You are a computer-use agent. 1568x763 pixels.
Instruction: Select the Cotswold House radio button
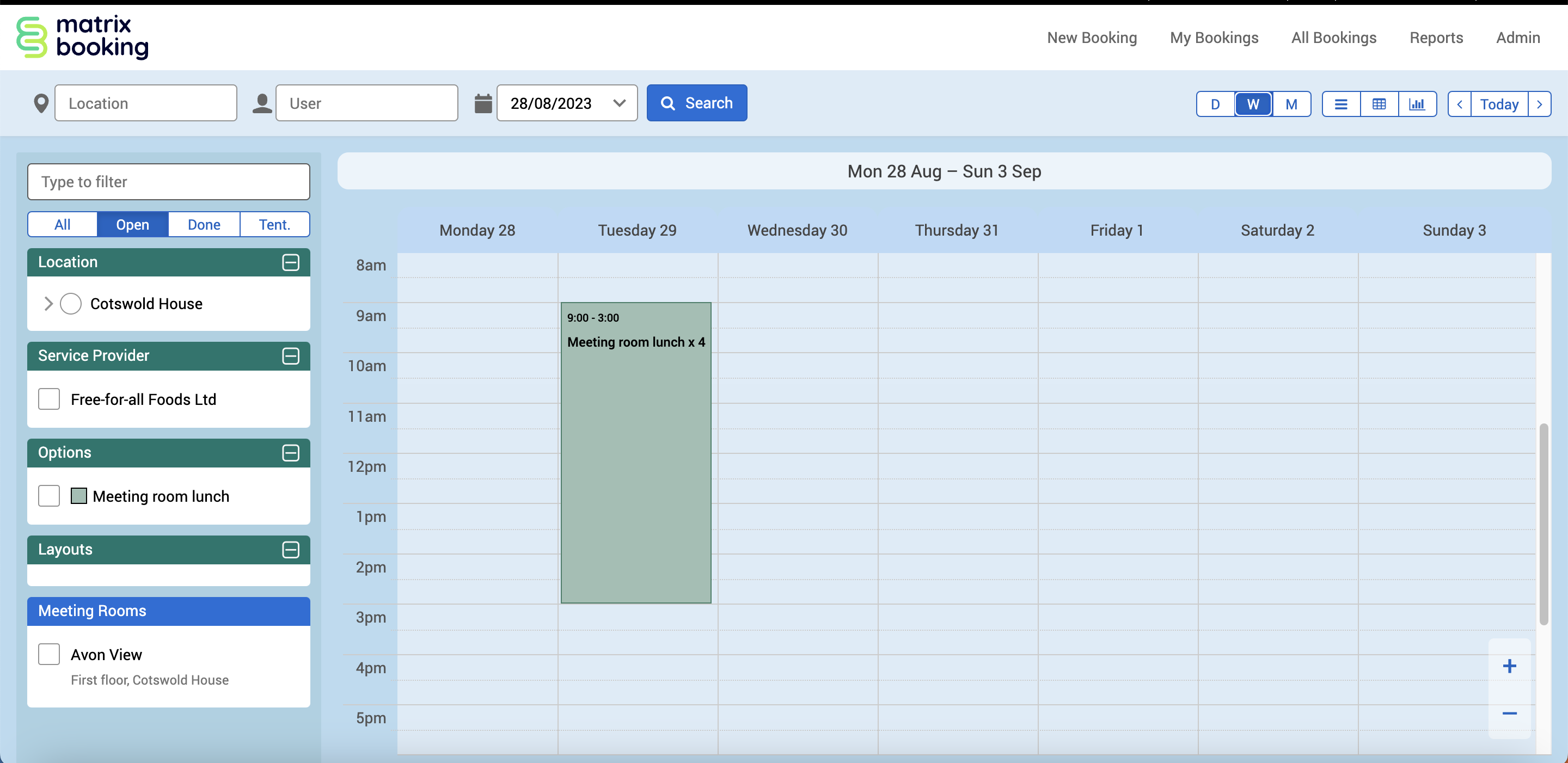[71, 304]
